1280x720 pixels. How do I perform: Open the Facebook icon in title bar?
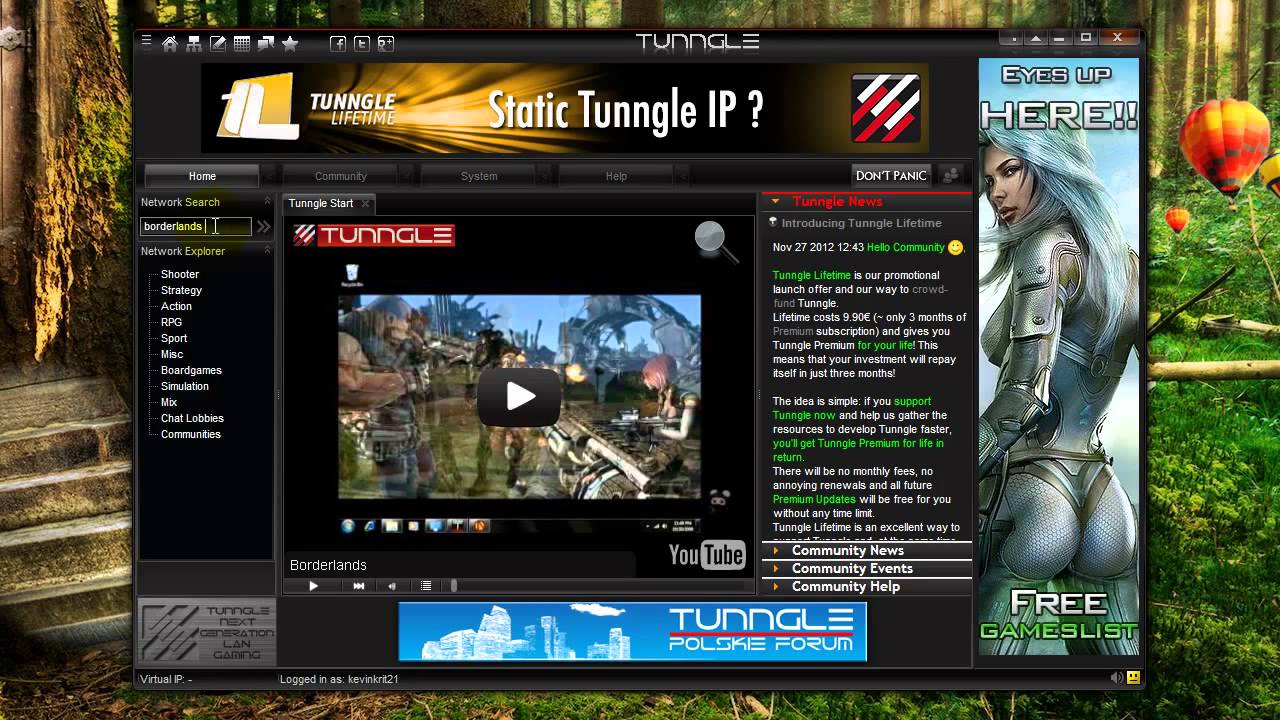click(338, 43)
